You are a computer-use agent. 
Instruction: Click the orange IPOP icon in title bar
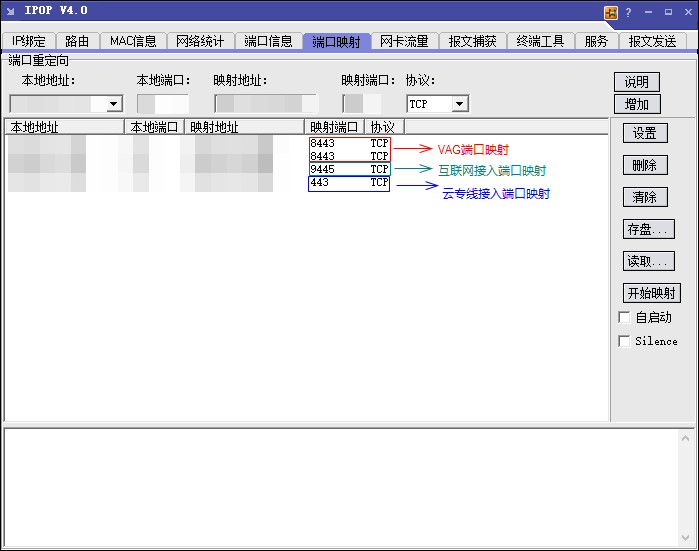(x=611, y=13)
